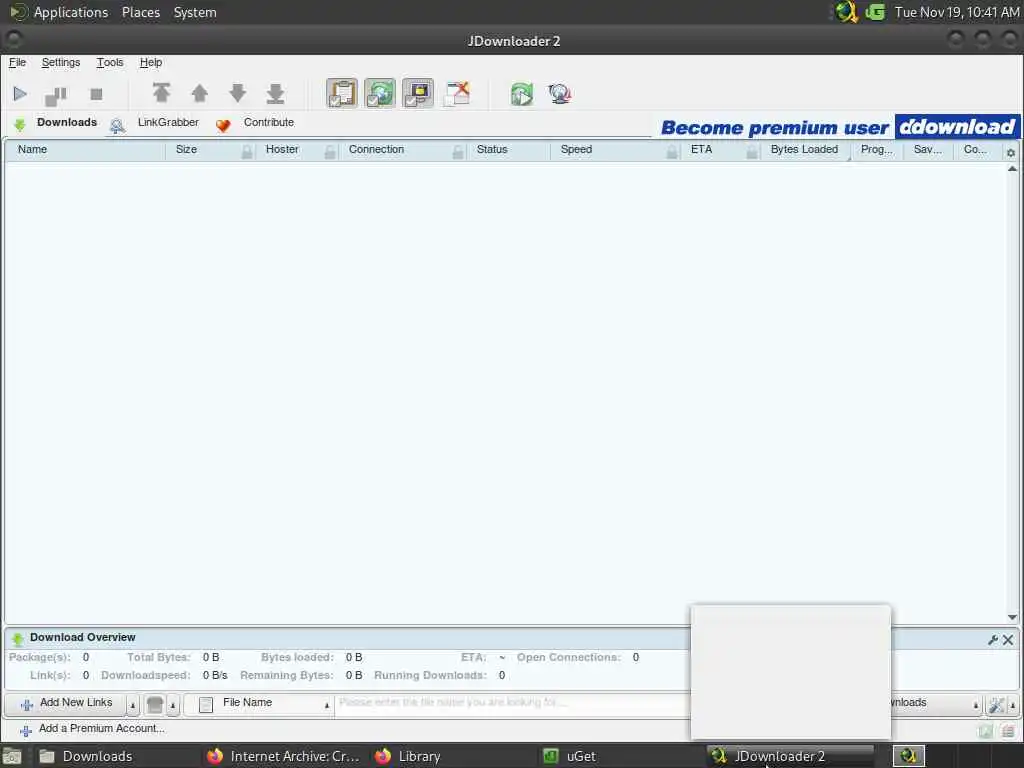Screen dimensions: 1024x768
Task: Click JDownloader tray icon in top panel
Action: click(x=847, y=12)
